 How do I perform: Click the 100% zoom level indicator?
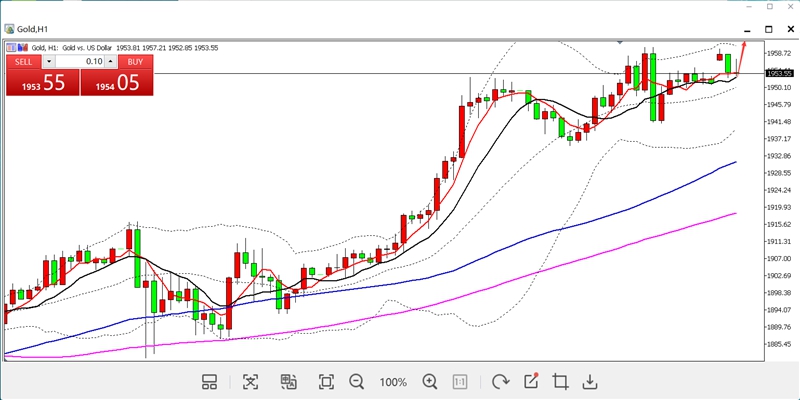point(393,382)
